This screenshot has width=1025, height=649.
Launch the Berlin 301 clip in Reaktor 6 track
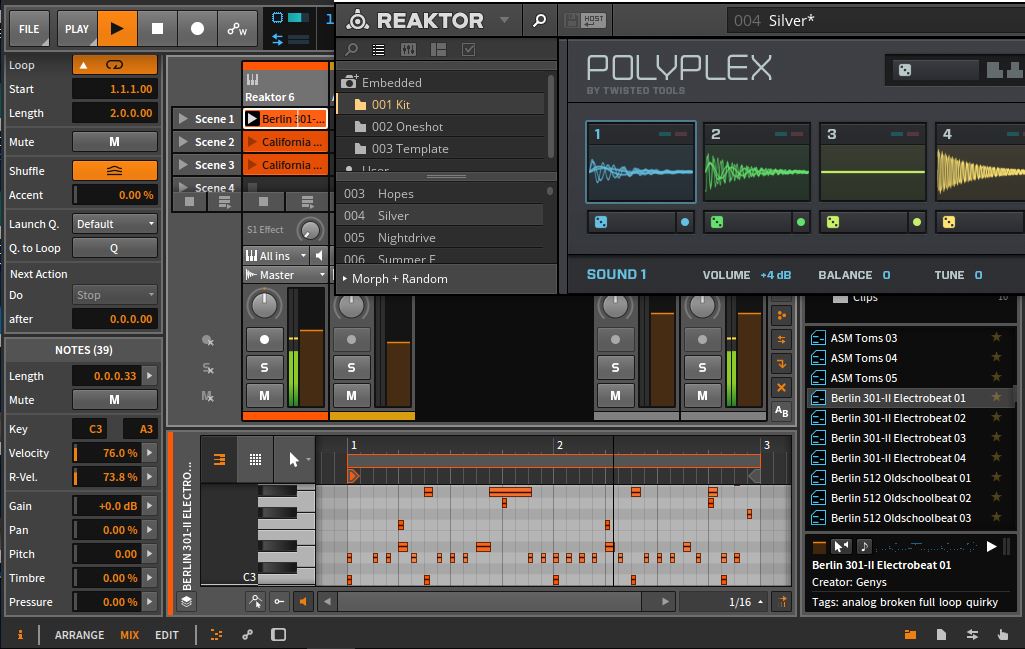point(252,119)
